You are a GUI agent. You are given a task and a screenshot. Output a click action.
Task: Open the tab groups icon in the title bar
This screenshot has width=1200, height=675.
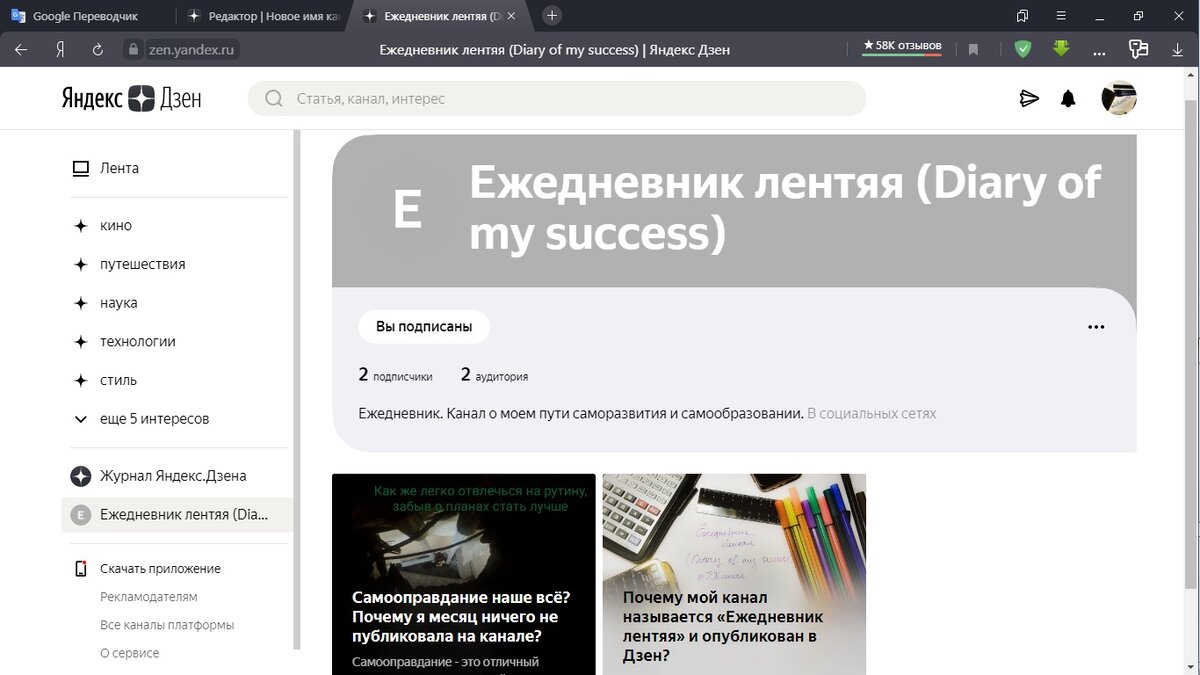(1022, 16)
